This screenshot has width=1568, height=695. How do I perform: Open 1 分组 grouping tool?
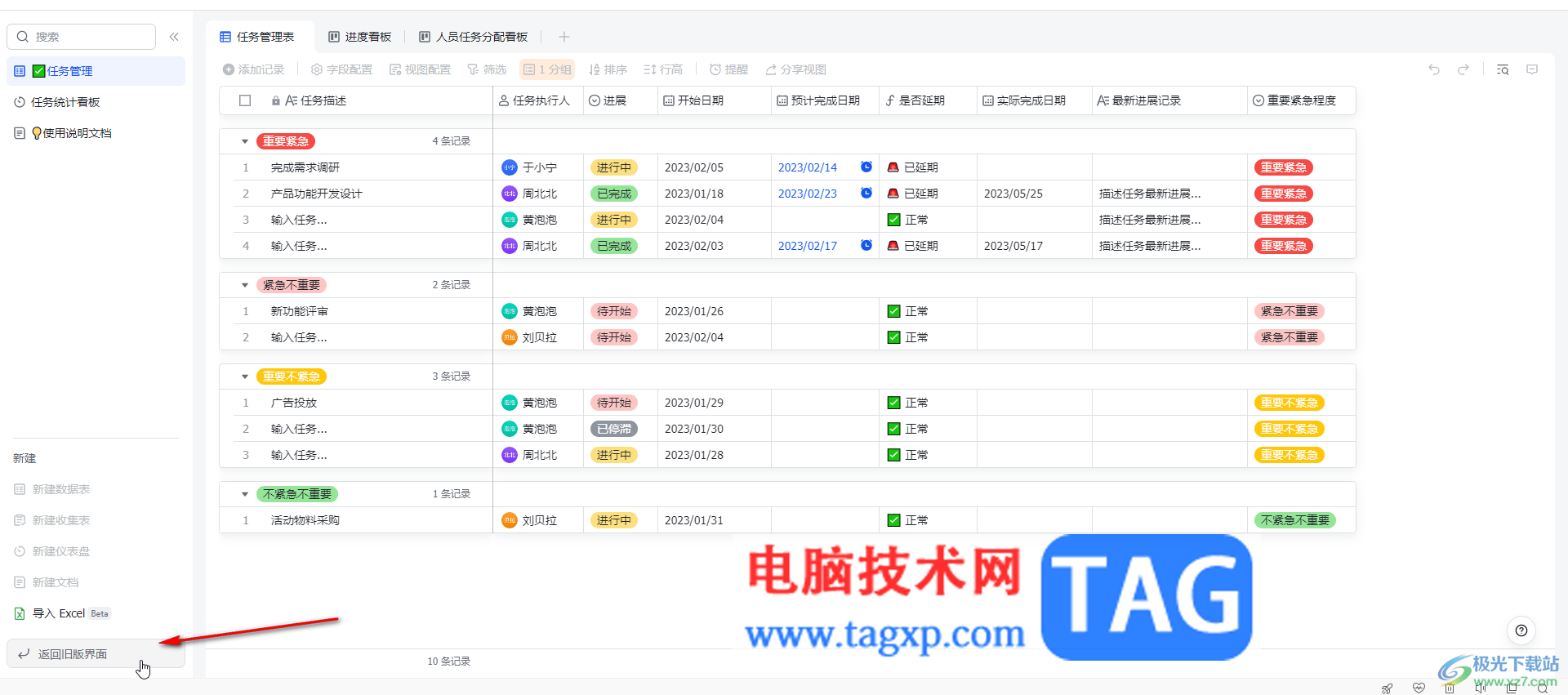[547, 69]
